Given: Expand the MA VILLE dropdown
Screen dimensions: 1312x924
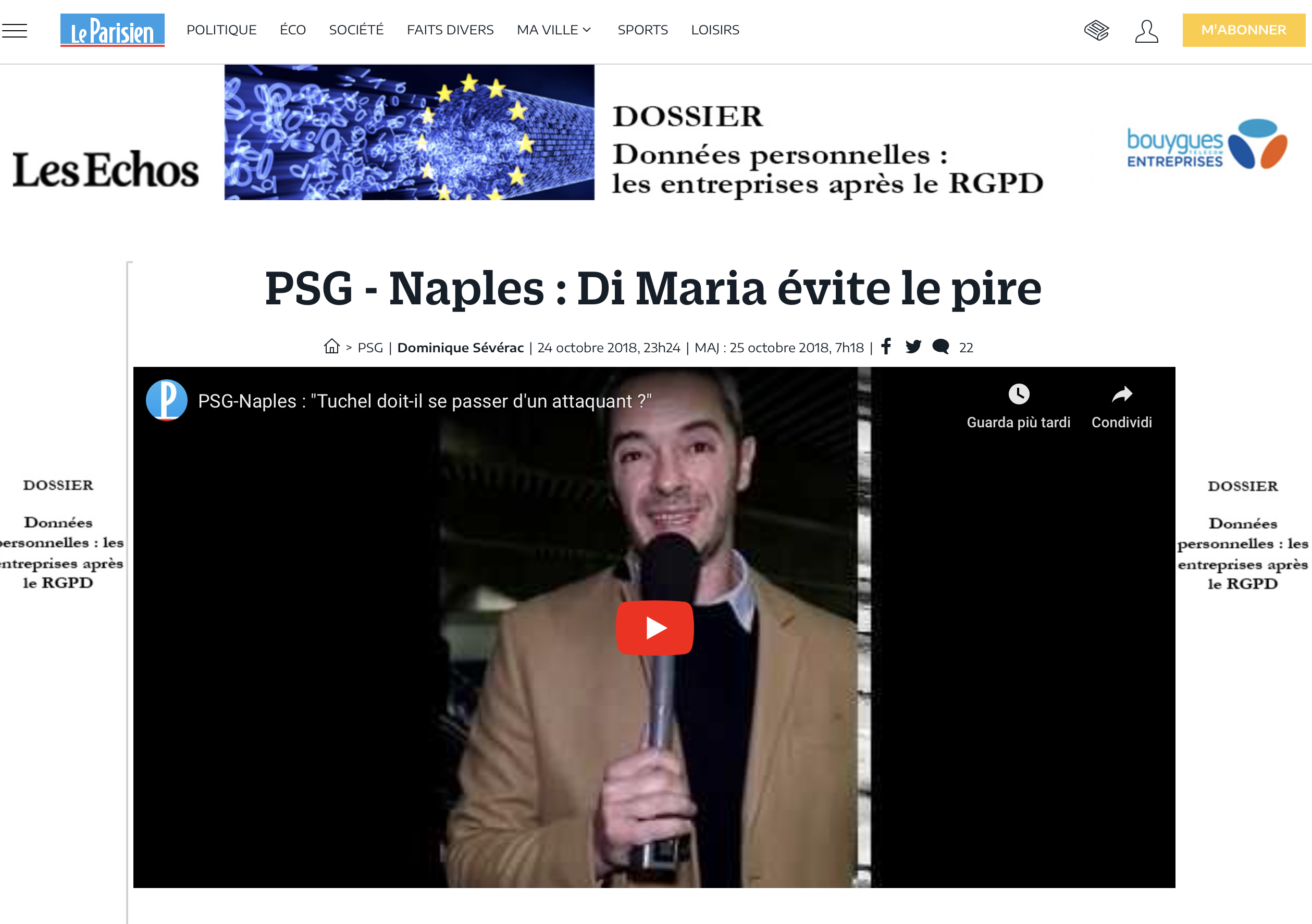Looking at the screenshot, I should [554, 30].
